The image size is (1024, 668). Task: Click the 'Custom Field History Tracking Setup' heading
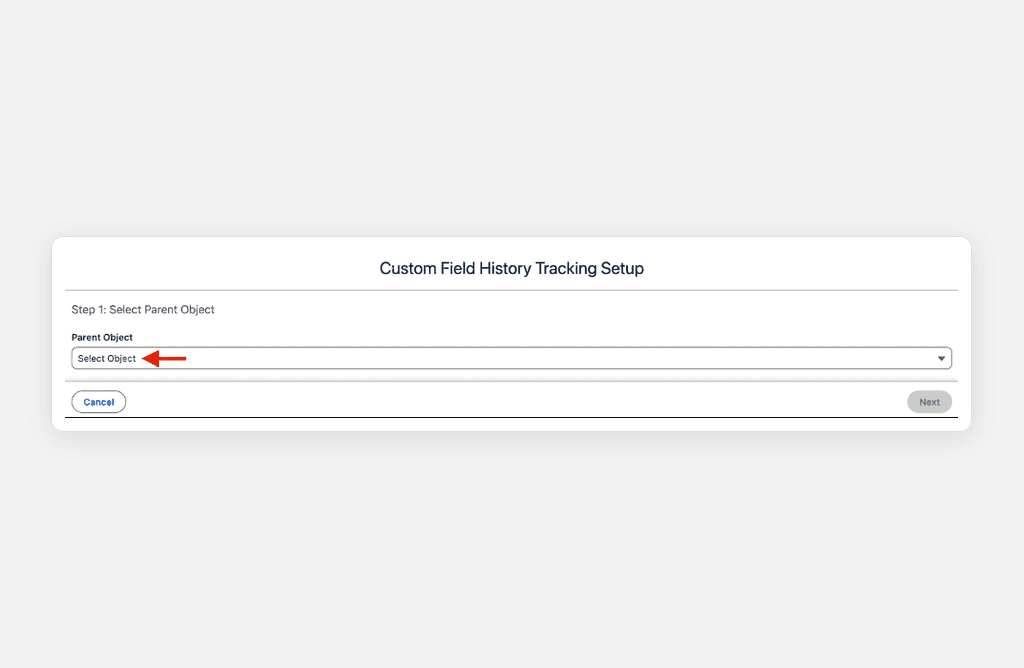click(x=511, y=268)
